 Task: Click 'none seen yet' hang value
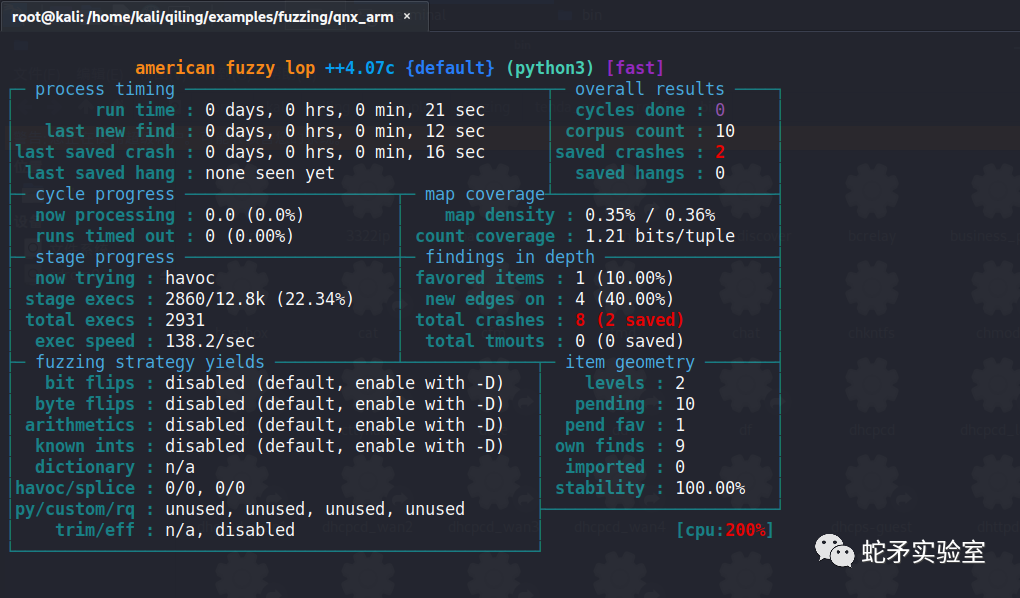270,173
